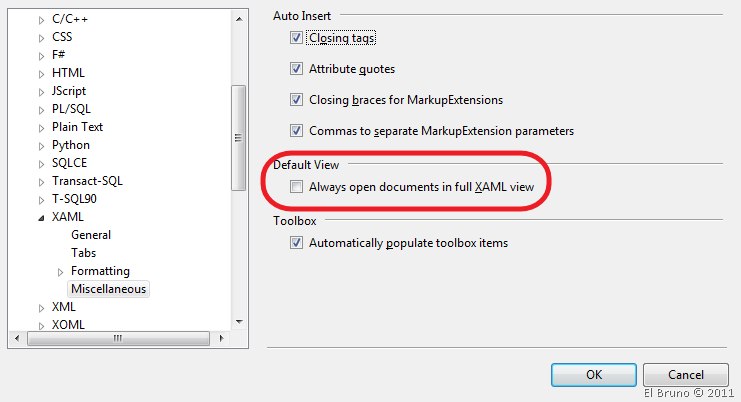Disable Attribute quotes auto insert
741x402 pixels.
296,69
